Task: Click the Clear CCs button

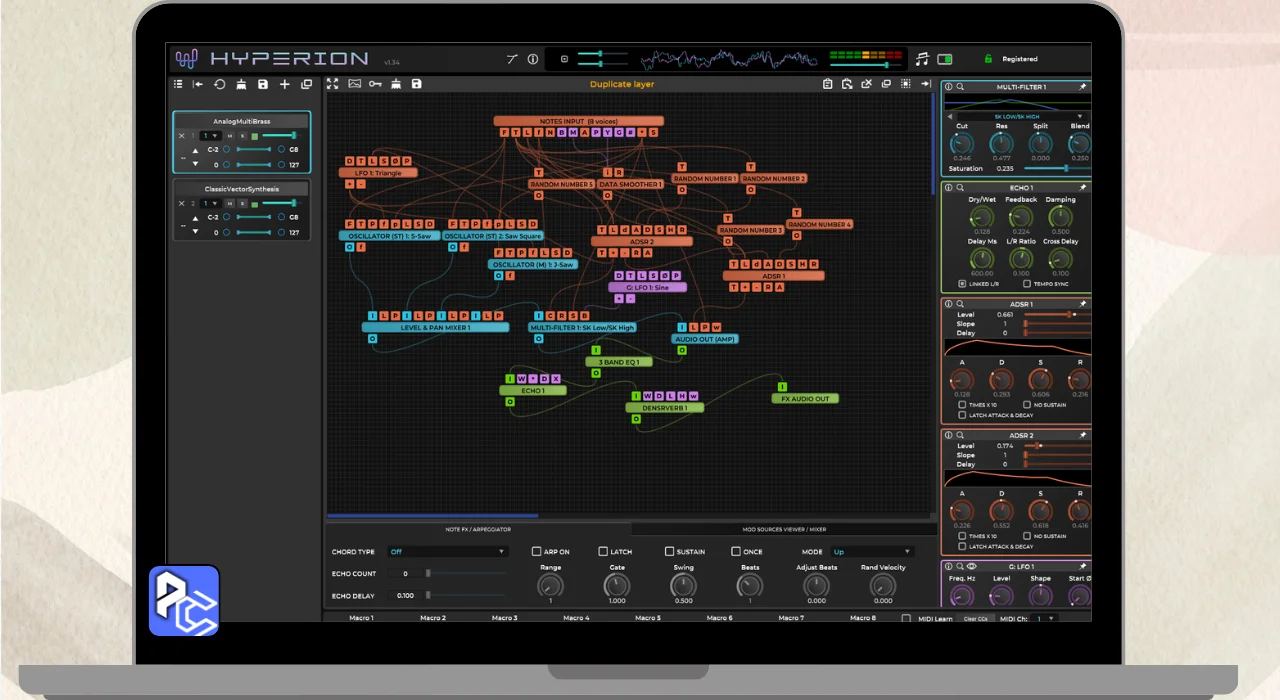Action: click(976, 619)
